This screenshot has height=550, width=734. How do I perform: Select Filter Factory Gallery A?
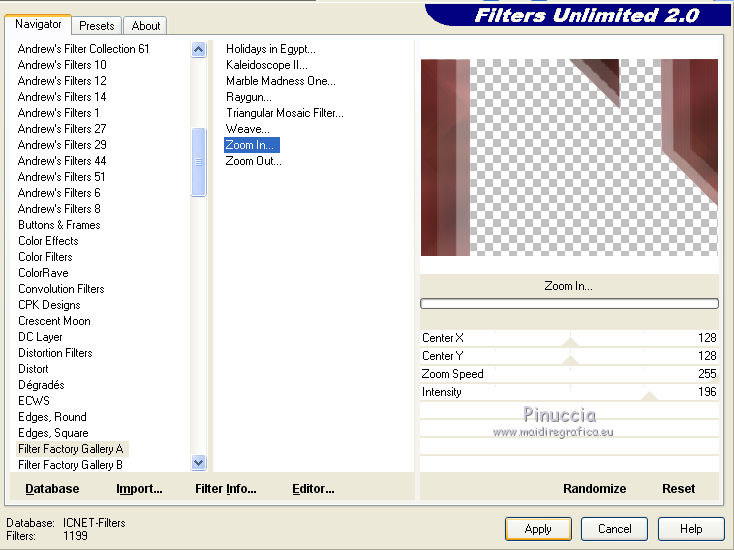(71, 448)
